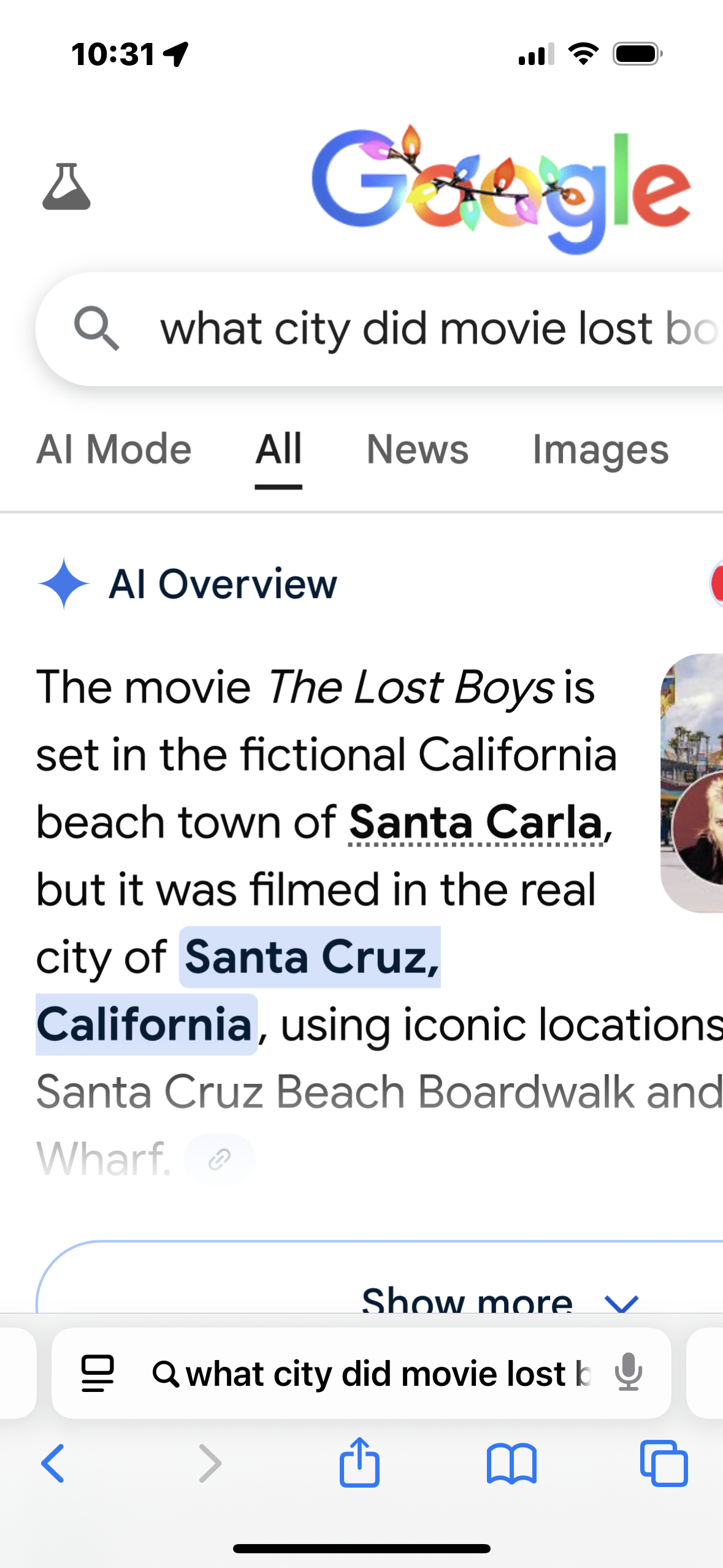Go forward to the next page
Viewport: 723px width, 1568px height.
(x=210, y=1463)
